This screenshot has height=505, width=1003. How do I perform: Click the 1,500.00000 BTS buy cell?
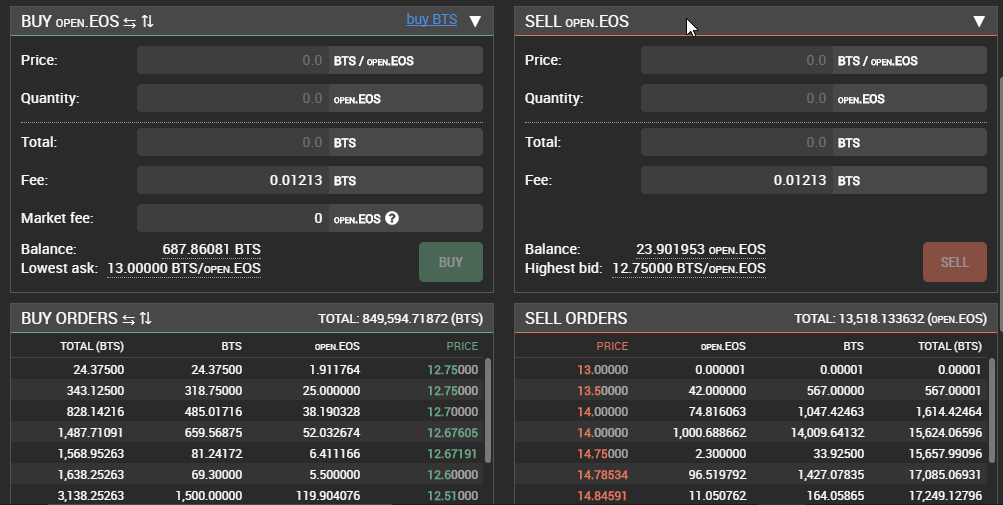pos(209,496)
